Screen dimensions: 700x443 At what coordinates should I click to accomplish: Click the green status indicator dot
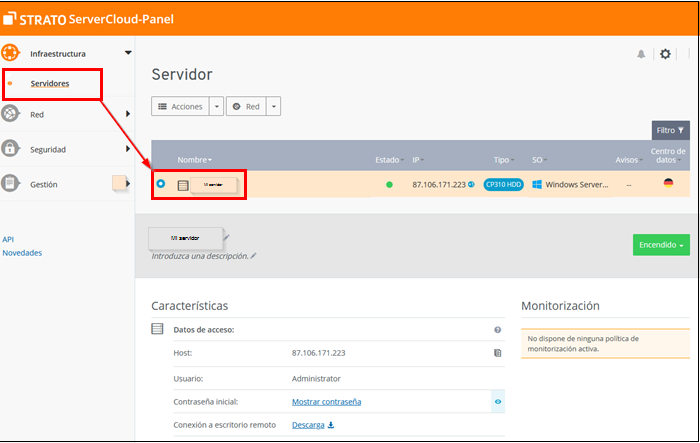tap(389, 184)
